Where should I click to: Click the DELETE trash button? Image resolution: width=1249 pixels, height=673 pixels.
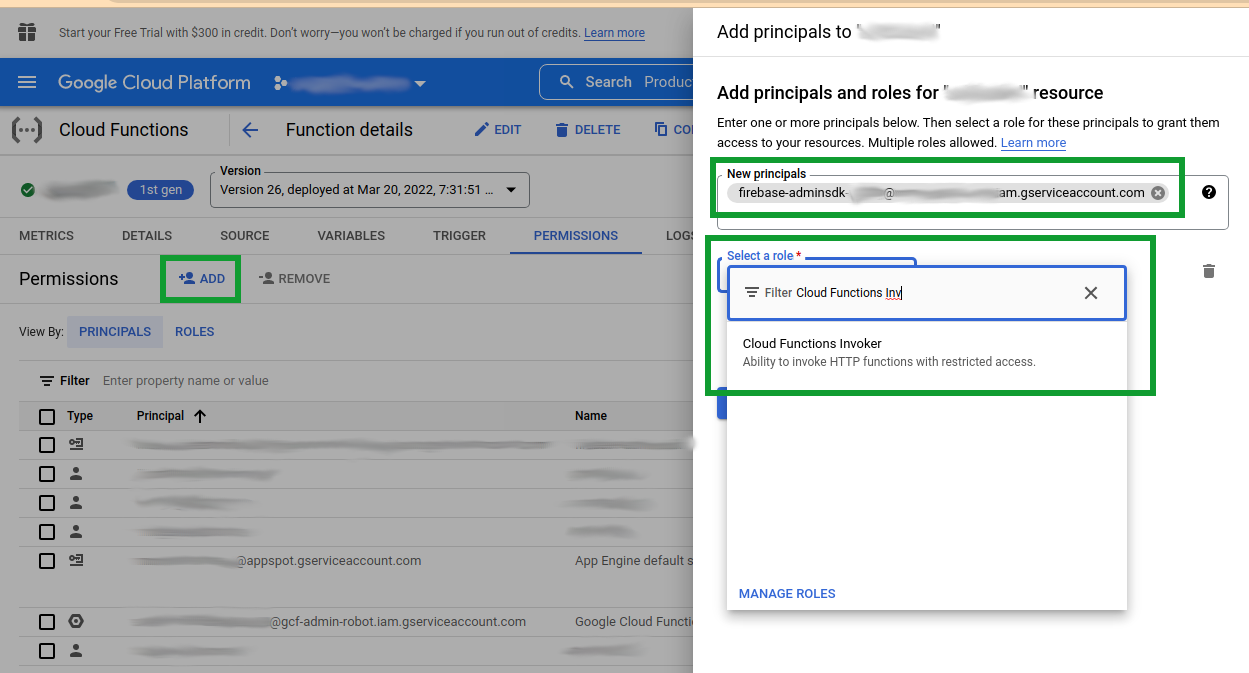(x=588, y=130)
